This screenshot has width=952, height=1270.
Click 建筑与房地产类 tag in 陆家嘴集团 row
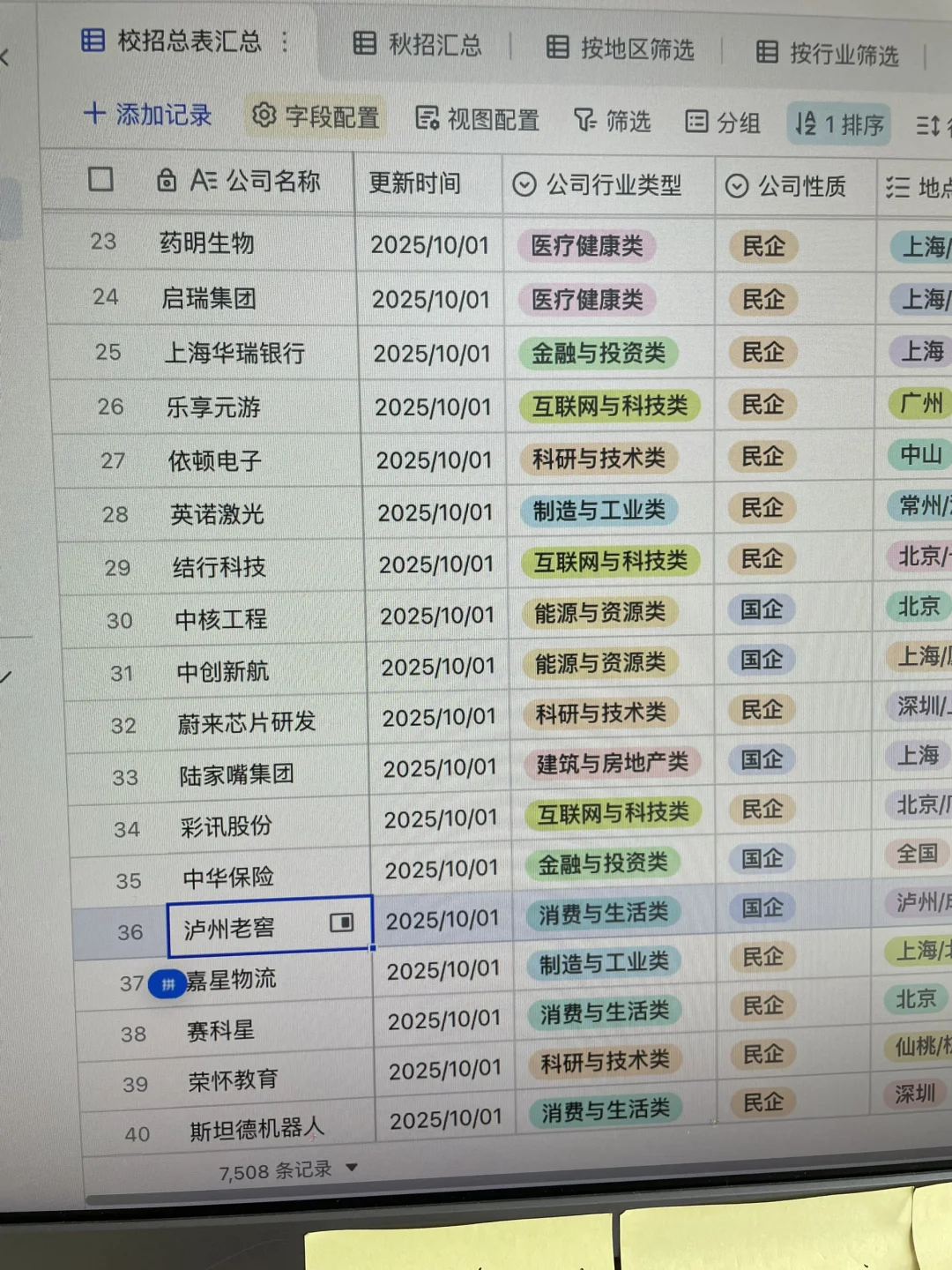613,762
